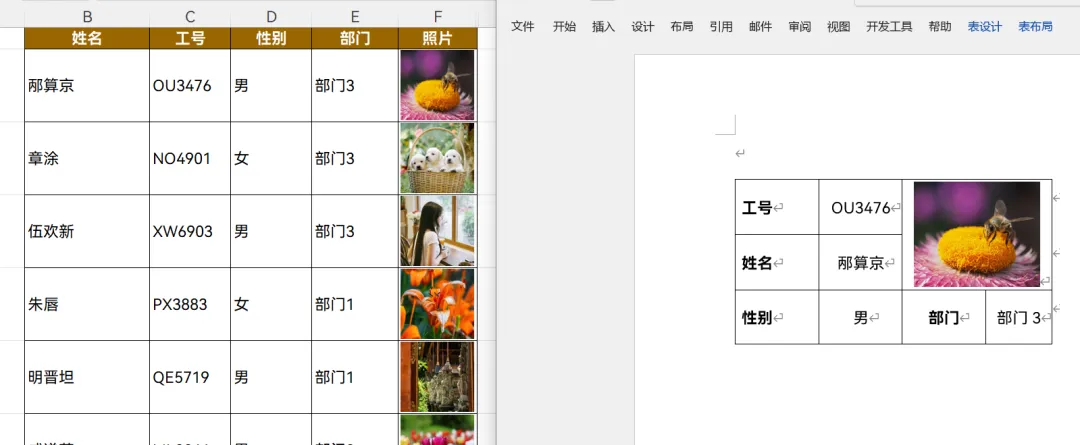This screenshot has height=445, width=1080.
Task: Select the cell containing 明晋坦
Action: (87, 377)
